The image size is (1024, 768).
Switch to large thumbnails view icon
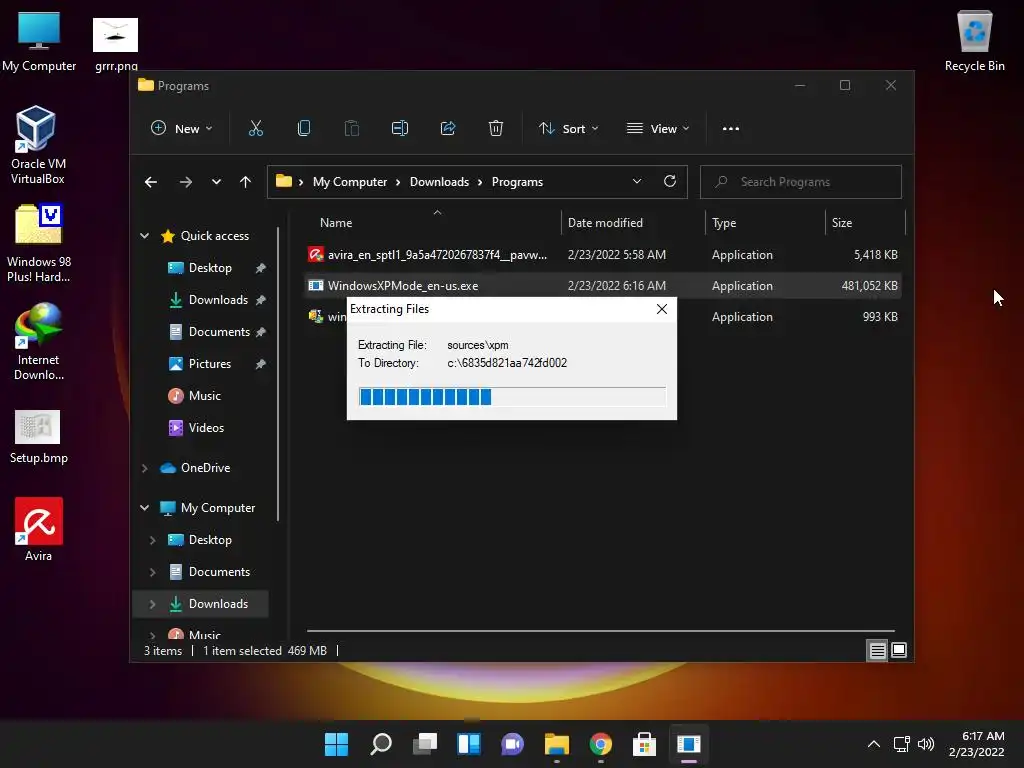(x=899, y=650)
